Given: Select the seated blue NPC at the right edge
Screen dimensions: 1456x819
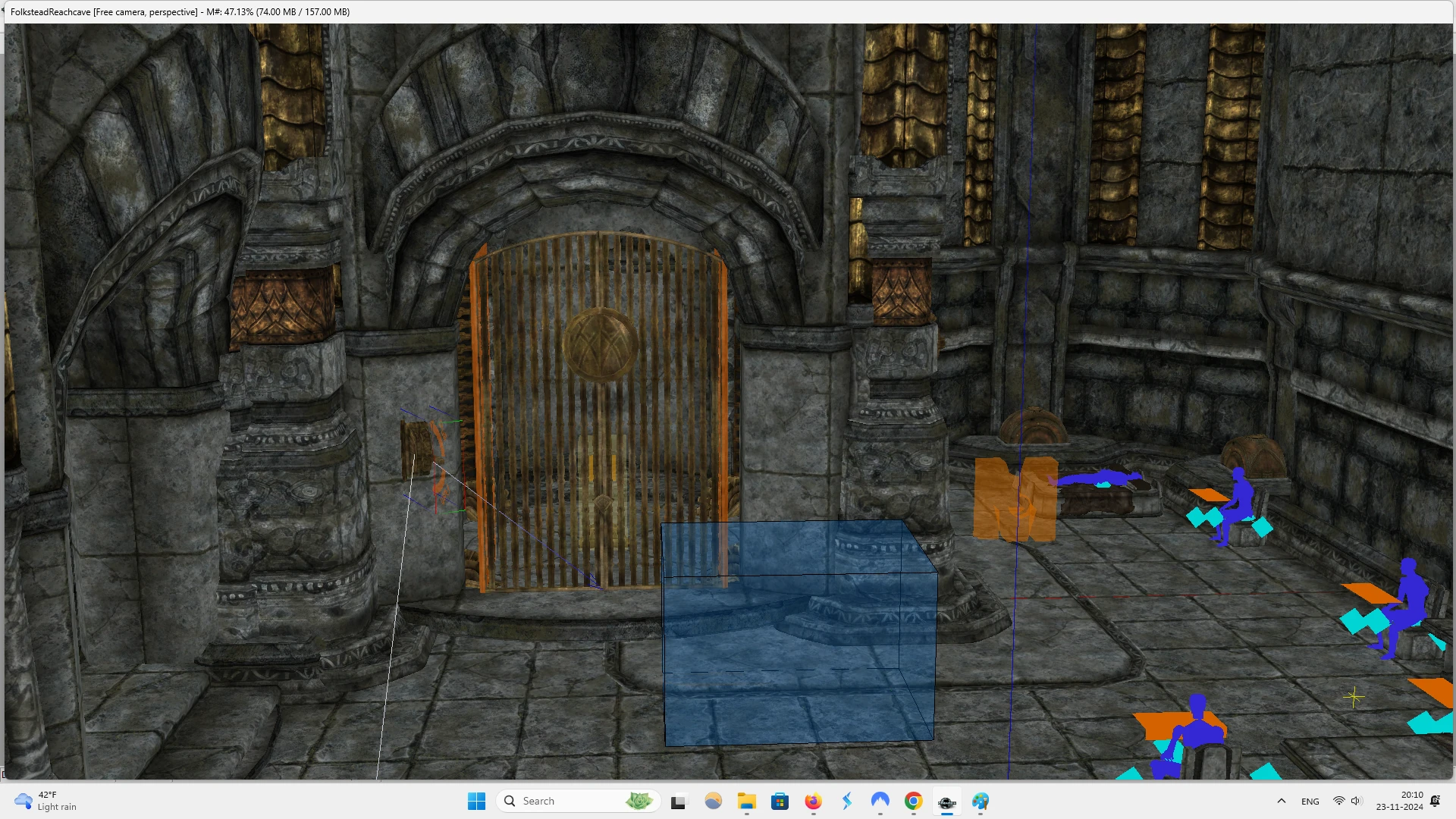Looking at the screenshot, I should (1404, 607).
